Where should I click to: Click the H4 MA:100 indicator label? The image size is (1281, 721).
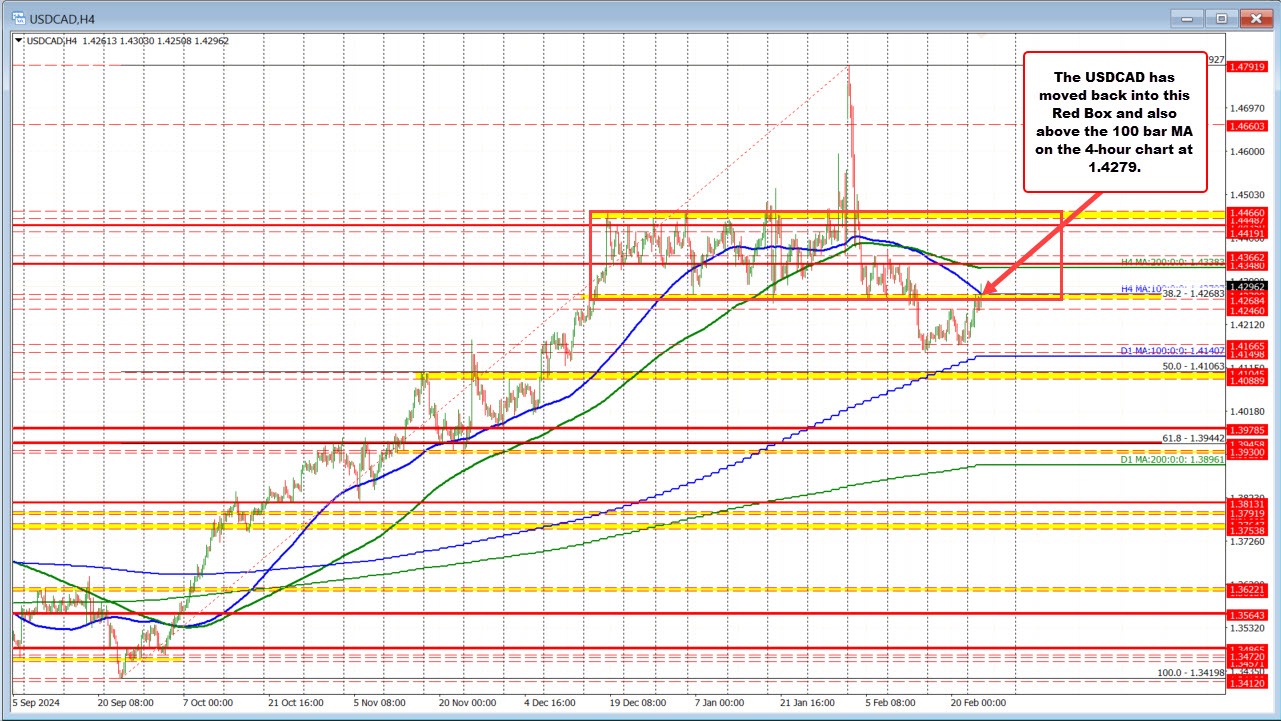click(1140, 288)
